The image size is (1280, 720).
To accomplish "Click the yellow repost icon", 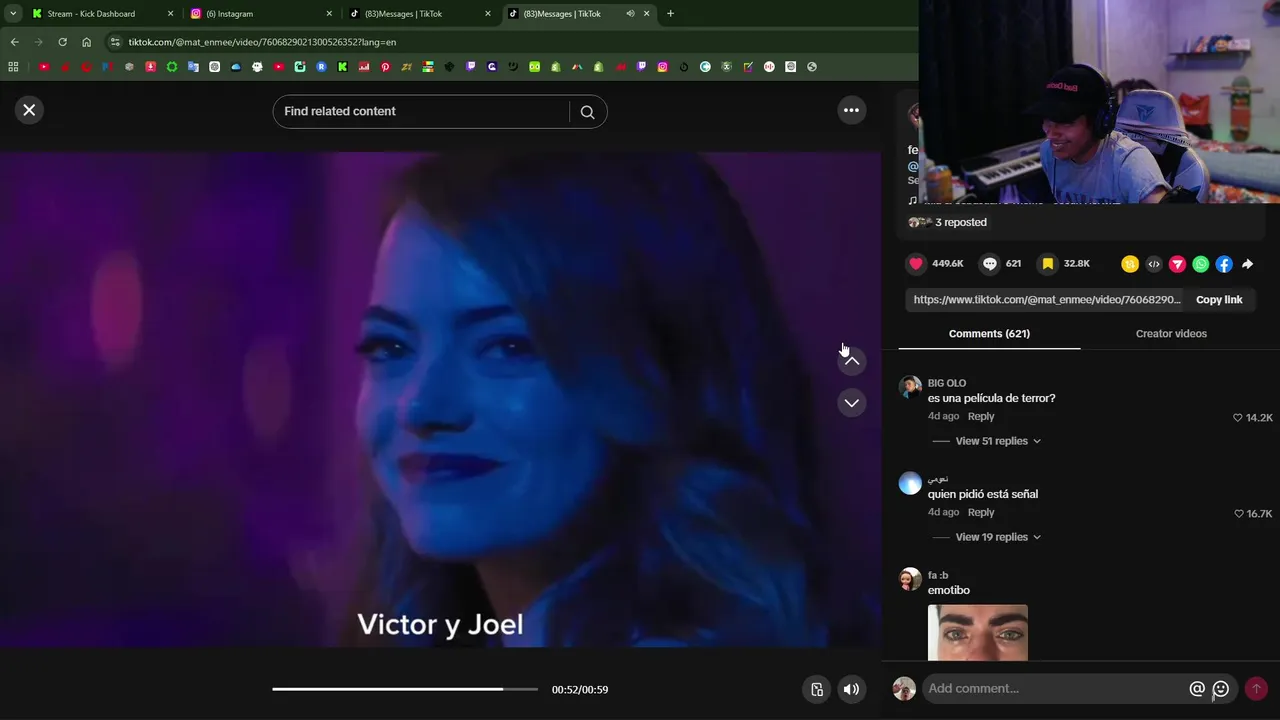I will tap(1130, 264).
